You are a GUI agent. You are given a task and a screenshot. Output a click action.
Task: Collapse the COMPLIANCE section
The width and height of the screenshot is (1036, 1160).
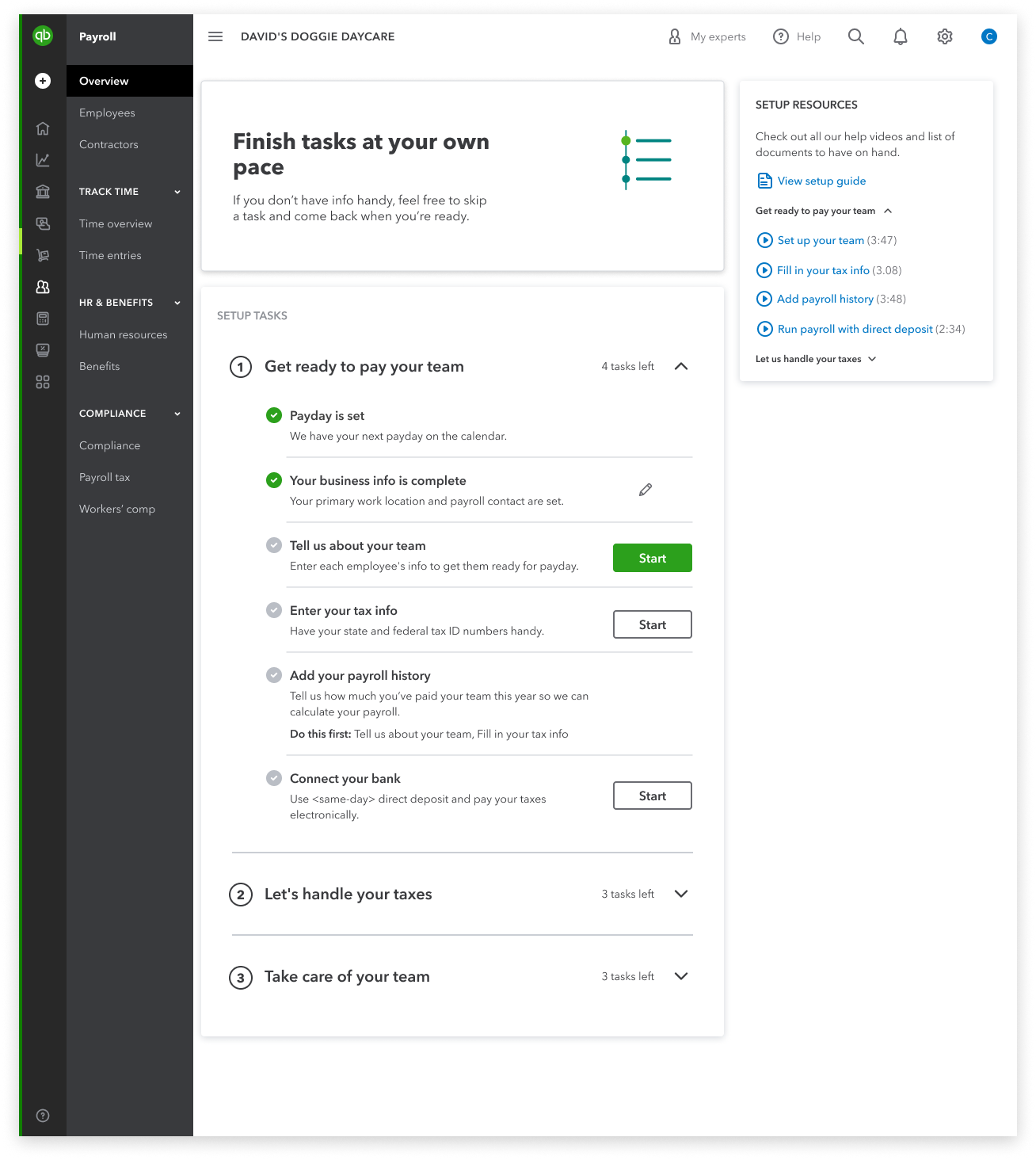click(177, 414)
